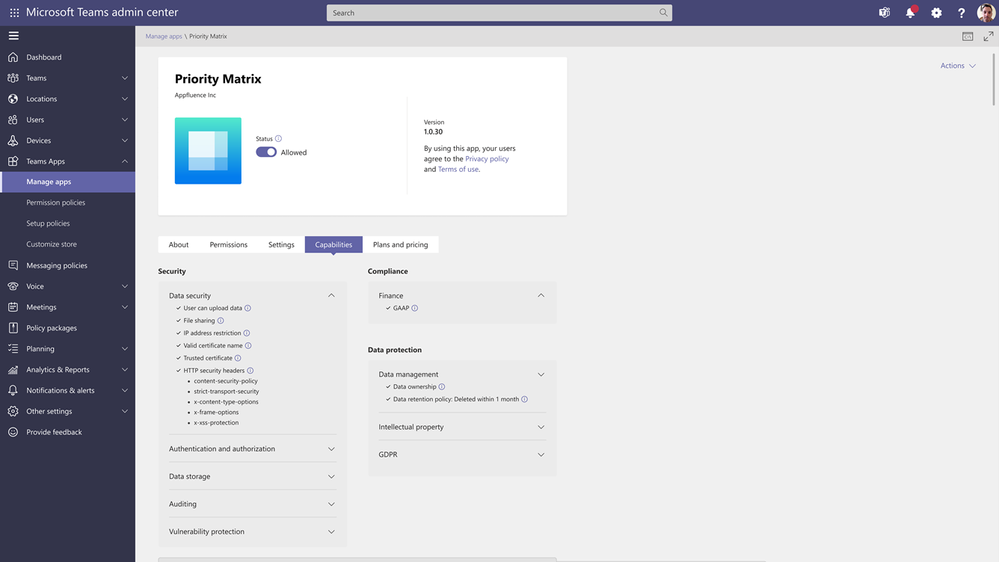Toggle the Allowed status switch
999x562 pixels.
[266, 152]
